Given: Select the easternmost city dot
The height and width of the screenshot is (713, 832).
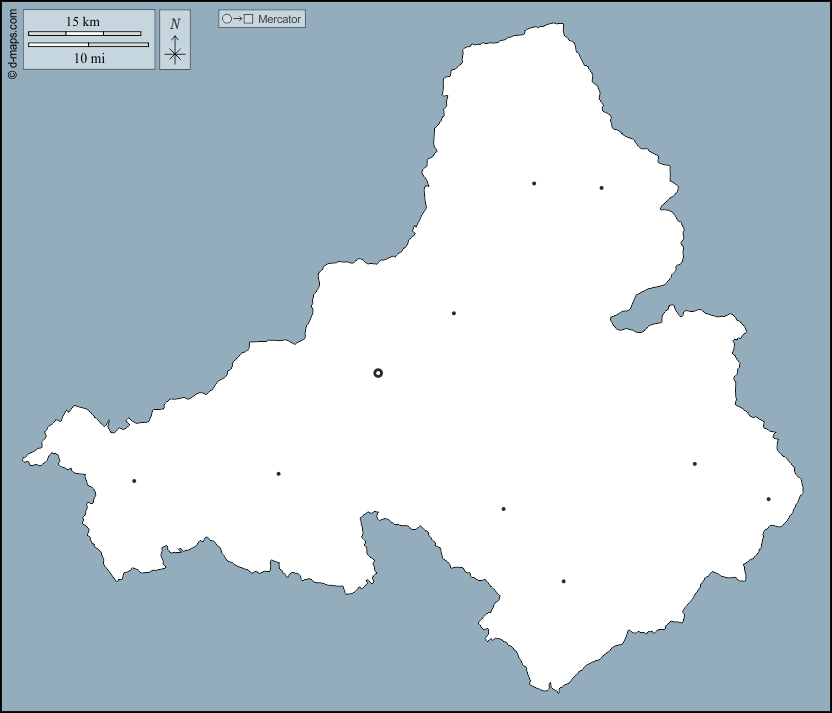Looking at the screenshot, I should (x=768, y=499).
